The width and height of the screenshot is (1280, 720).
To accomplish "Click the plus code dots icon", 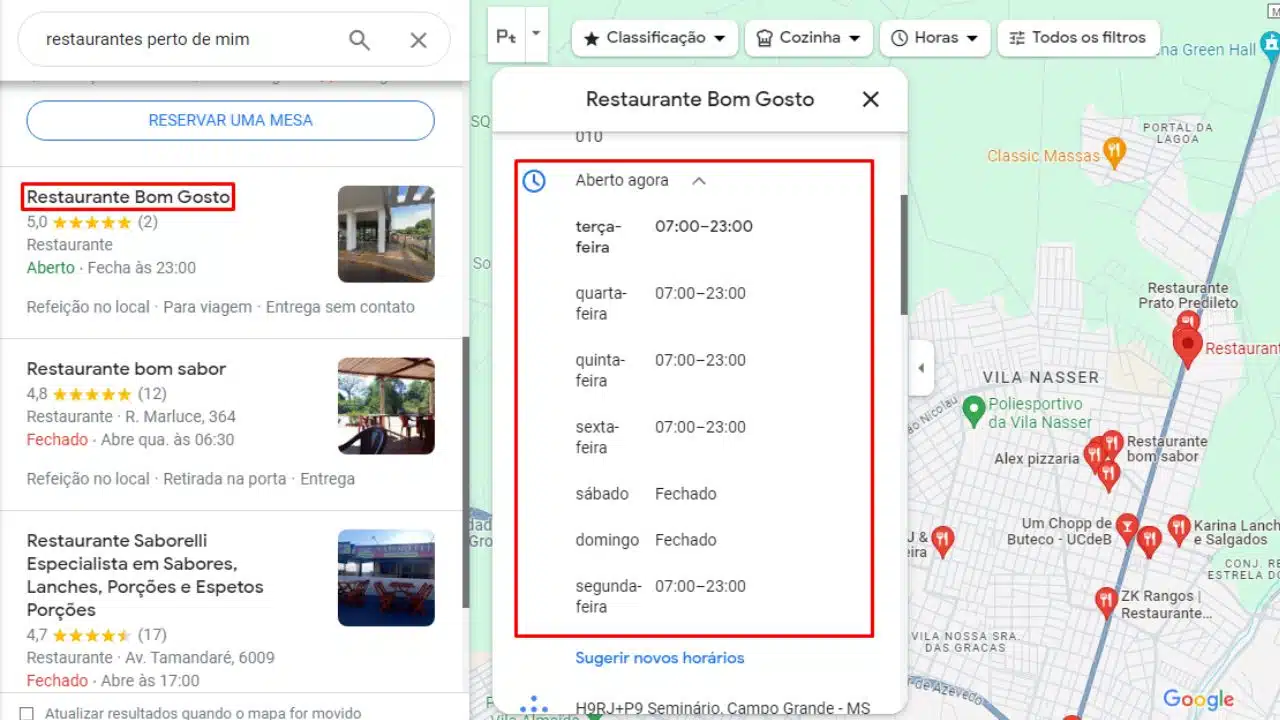I will coord(535,706).
